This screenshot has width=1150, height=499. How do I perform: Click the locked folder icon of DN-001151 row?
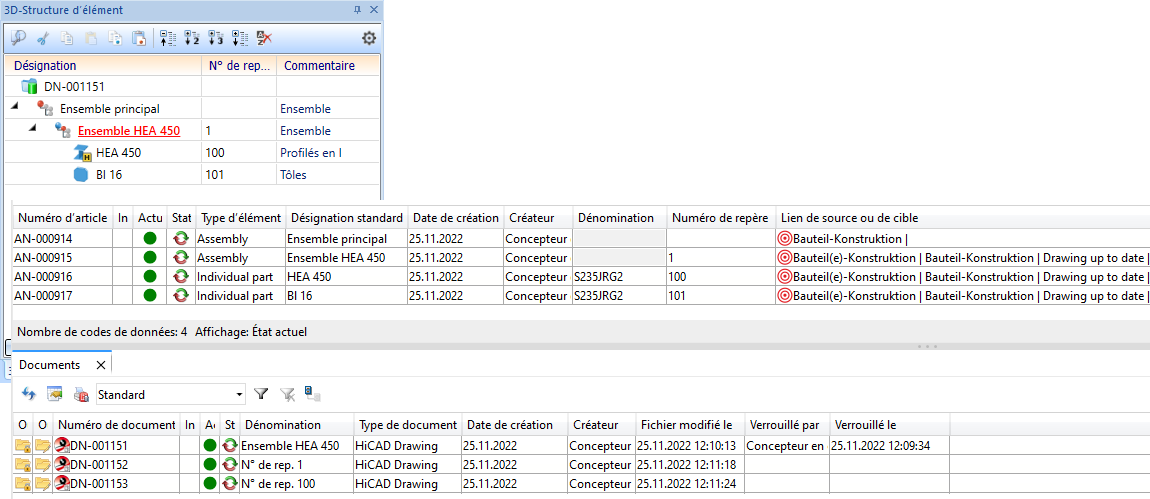click(23, 445)
